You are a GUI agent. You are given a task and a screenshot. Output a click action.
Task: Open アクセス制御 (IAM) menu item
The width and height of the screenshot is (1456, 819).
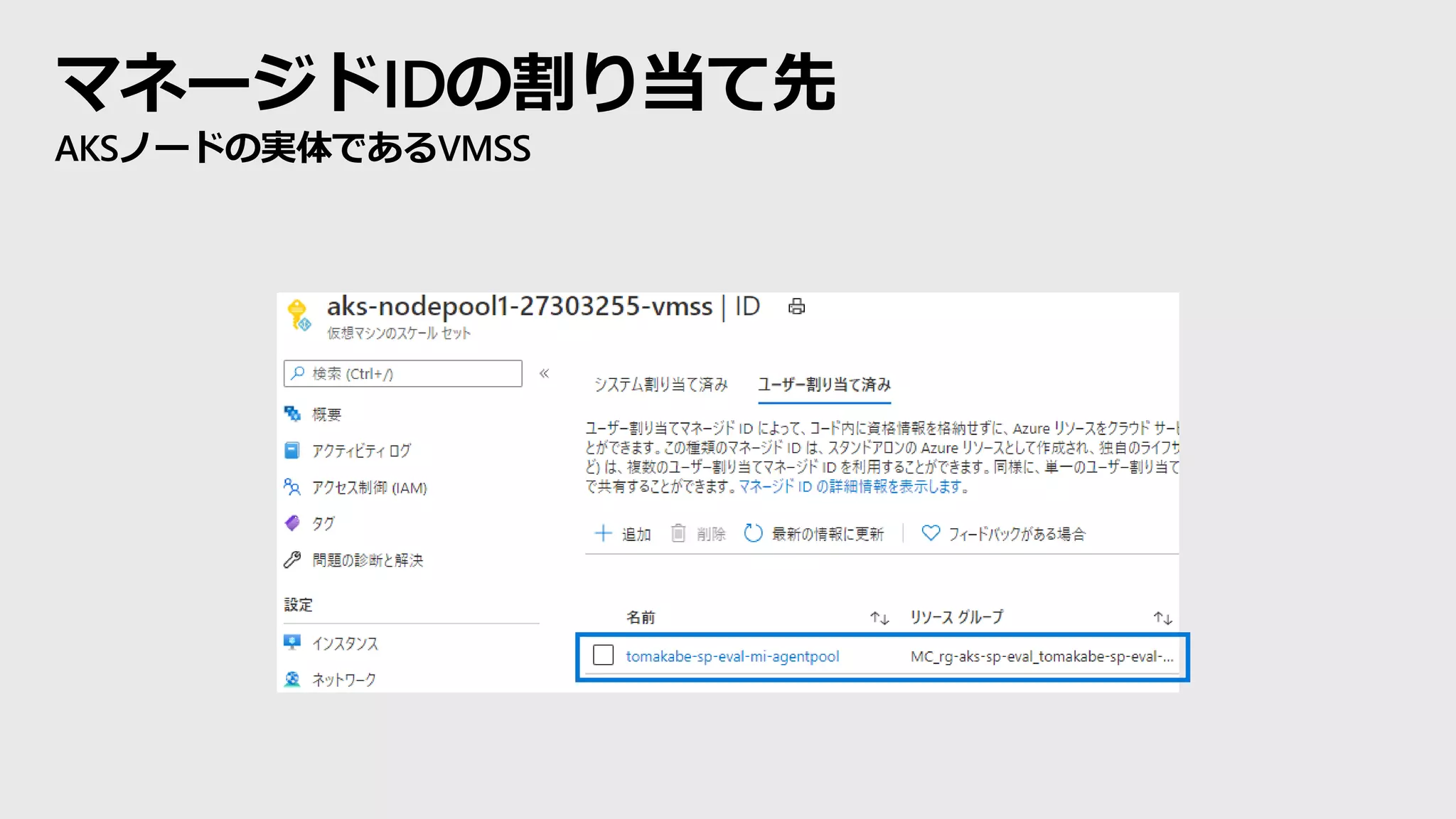(x=370, y=487)
